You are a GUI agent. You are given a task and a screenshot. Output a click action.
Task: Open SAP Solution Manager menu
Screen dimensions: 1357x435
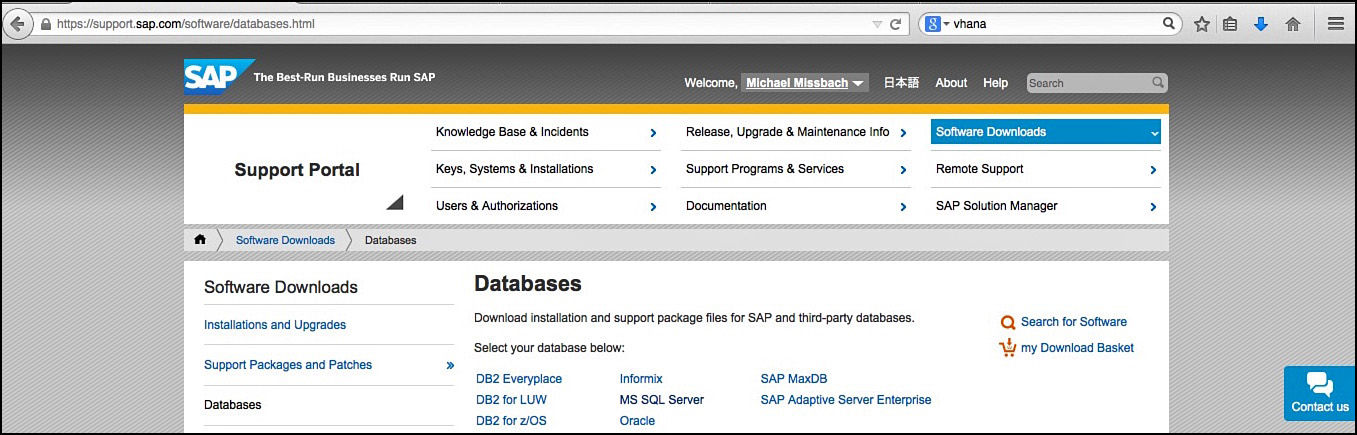click(1046, 206)
